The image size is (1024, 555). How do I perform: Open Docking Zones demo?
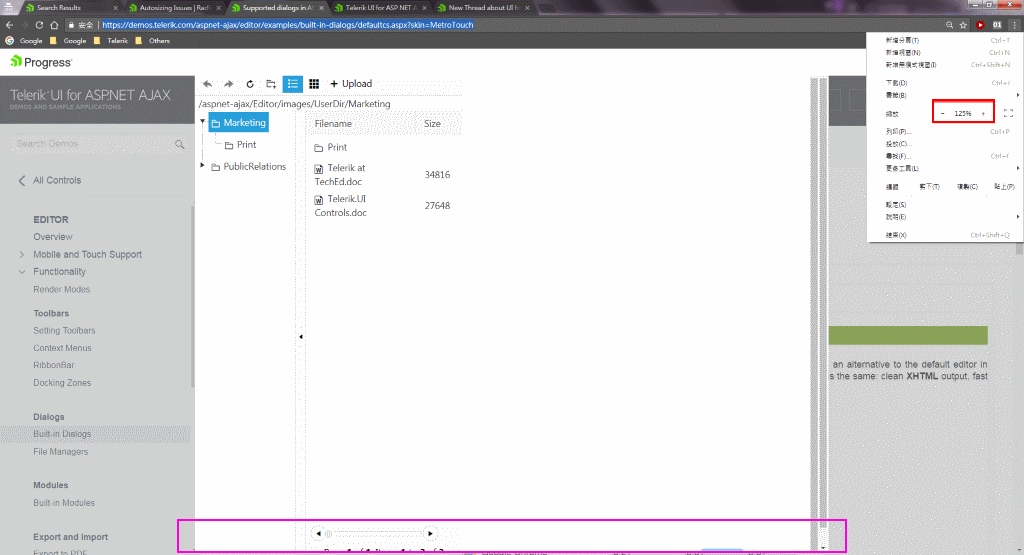pyautogui.click(x=62, y=383)
